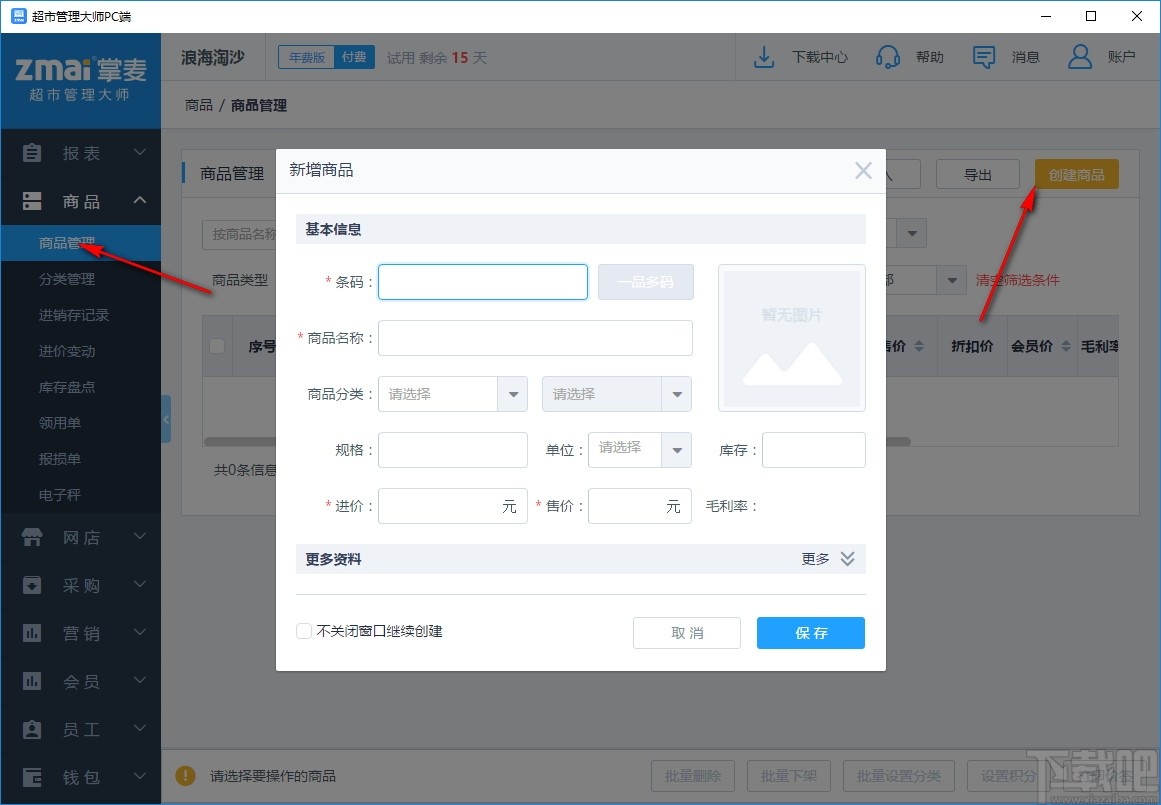Screen dimensions: 1161x805
Task: Toggle the select-all checkbox in table header
Action: pyautogui.click(x=217, y=345)
